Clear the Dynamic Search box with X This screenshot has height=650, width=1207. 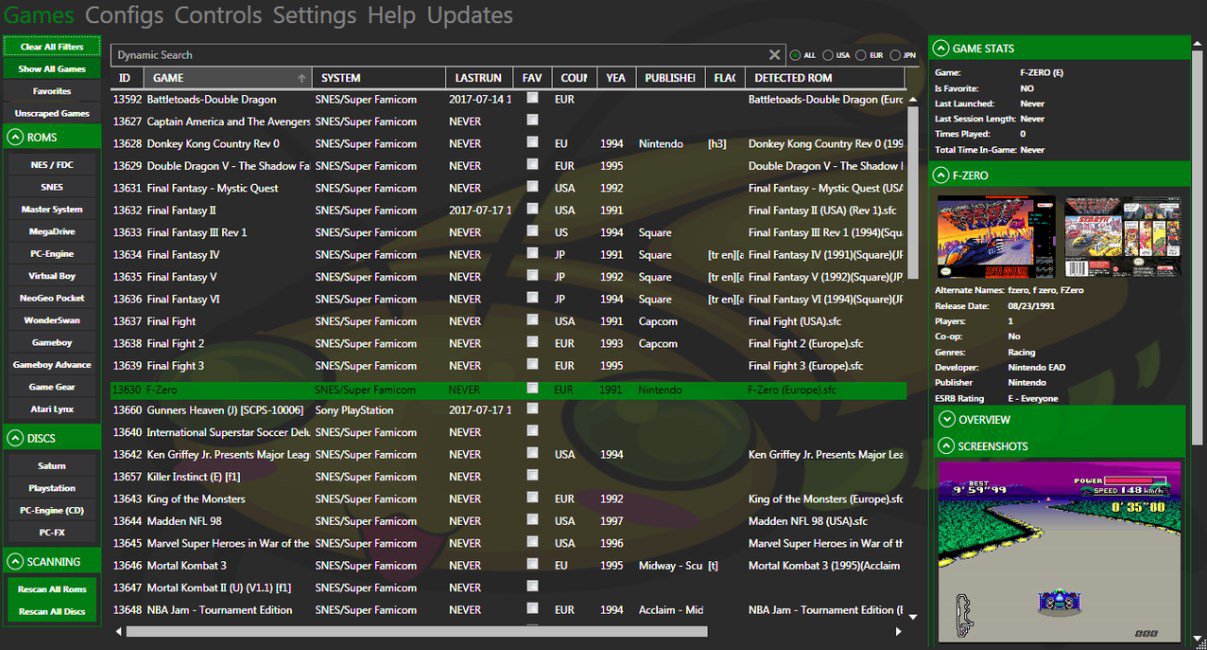[x=774, y=55]
